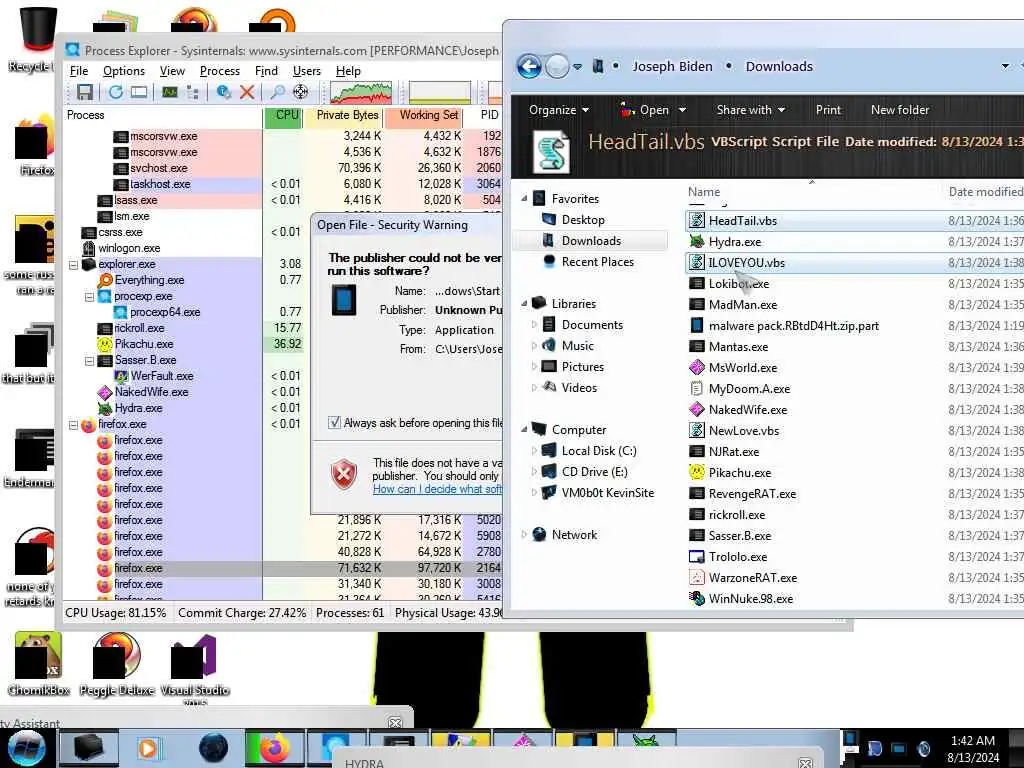Click Print in the Explorer command bar
Image resolution: width=1024 pixels, height=768 pixels.
(x=828, y=110)
